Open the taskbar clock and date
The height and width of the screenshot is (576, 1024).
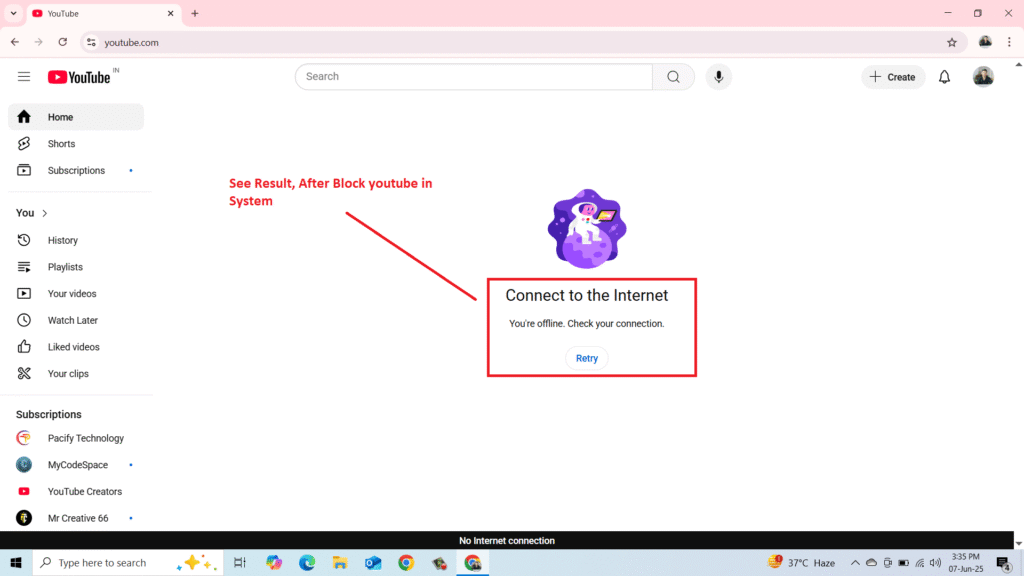[966, 562]
